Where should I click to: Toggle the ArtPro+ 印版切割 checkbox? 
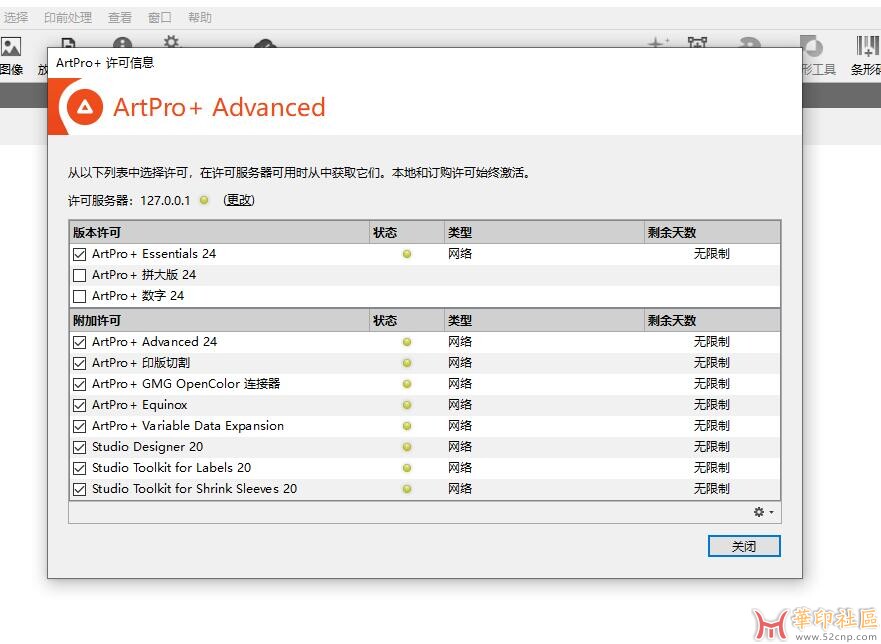tap(79, 363)
